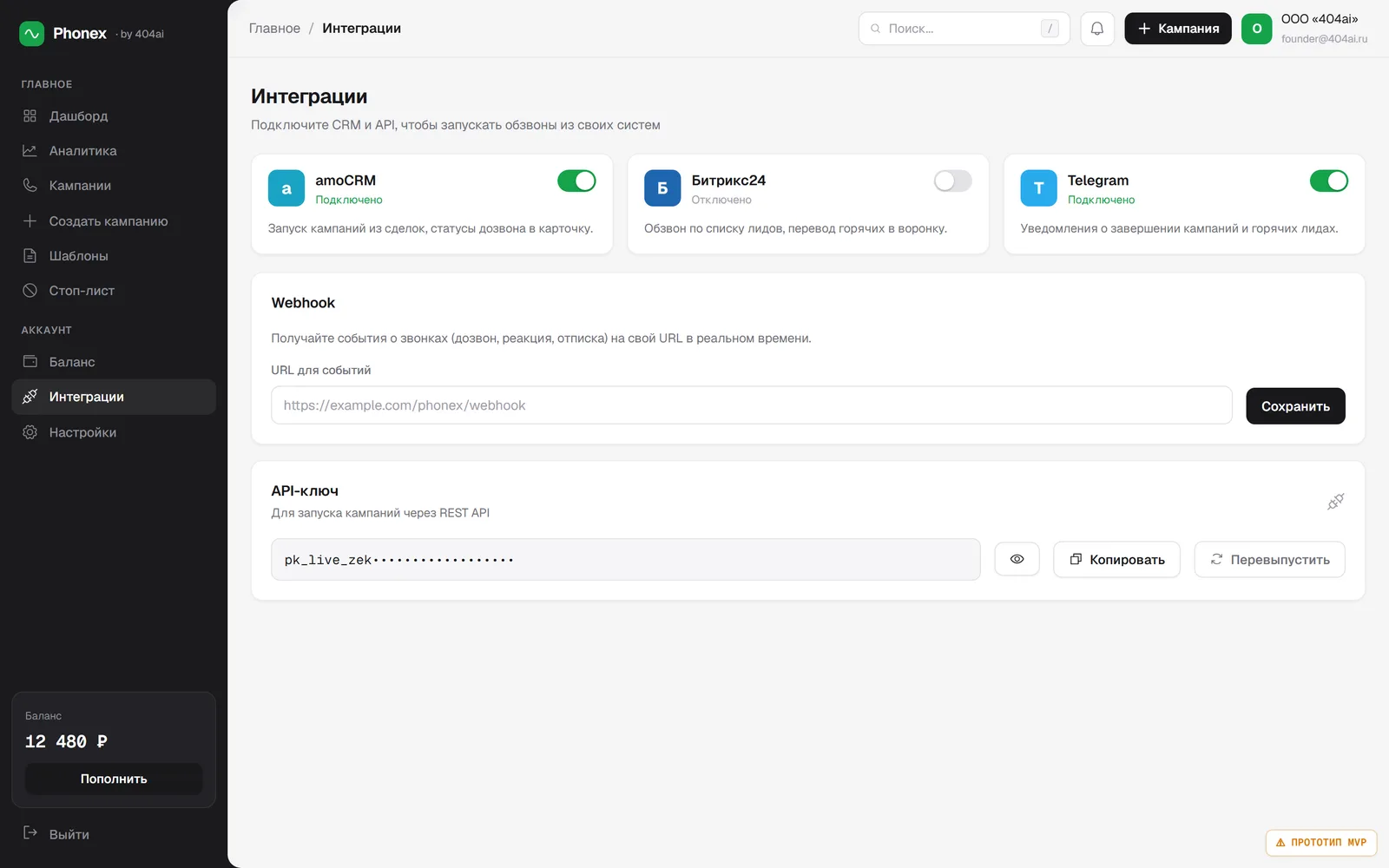
Task: Click the API key field pk_live_zek
Action: (625, 560)
